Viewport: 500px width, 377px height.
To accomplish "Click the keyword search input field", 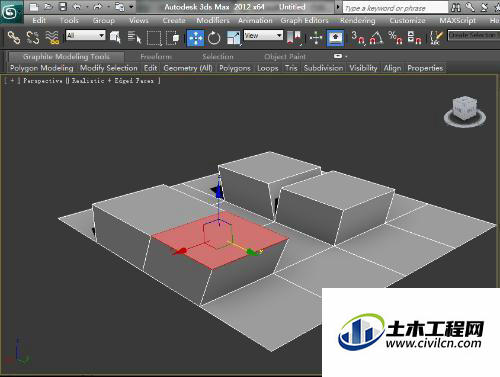I will click(x=395, y=8).
